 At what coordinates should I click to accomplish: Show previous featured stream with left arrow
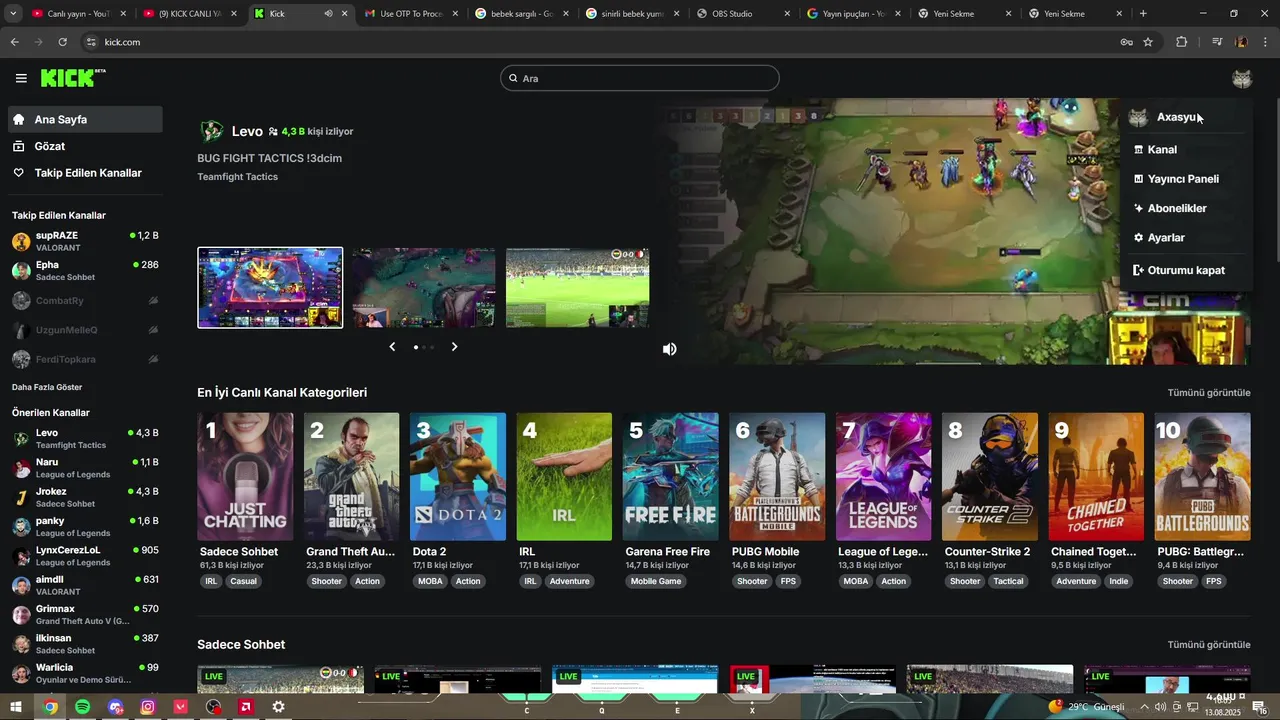[x=392, y=347]
